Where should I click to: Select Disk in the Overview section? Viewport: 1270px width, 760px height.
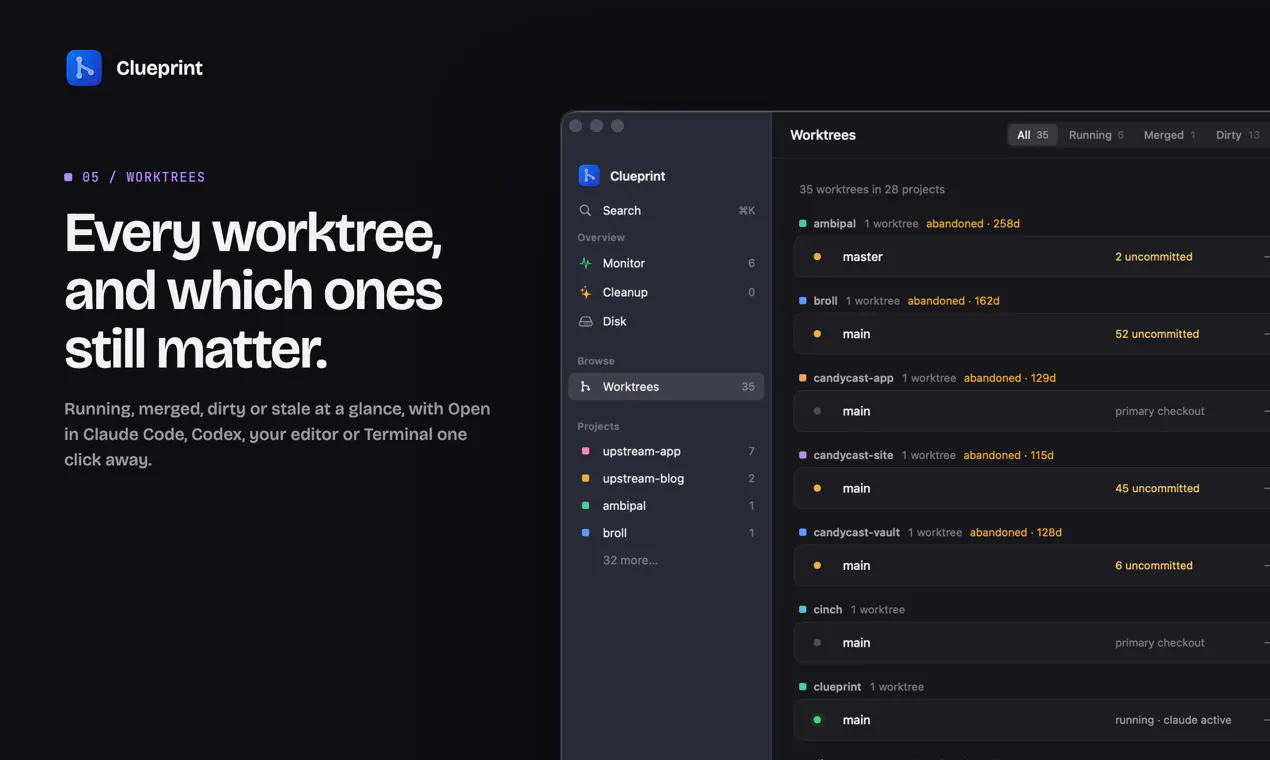tap(666, 321)
